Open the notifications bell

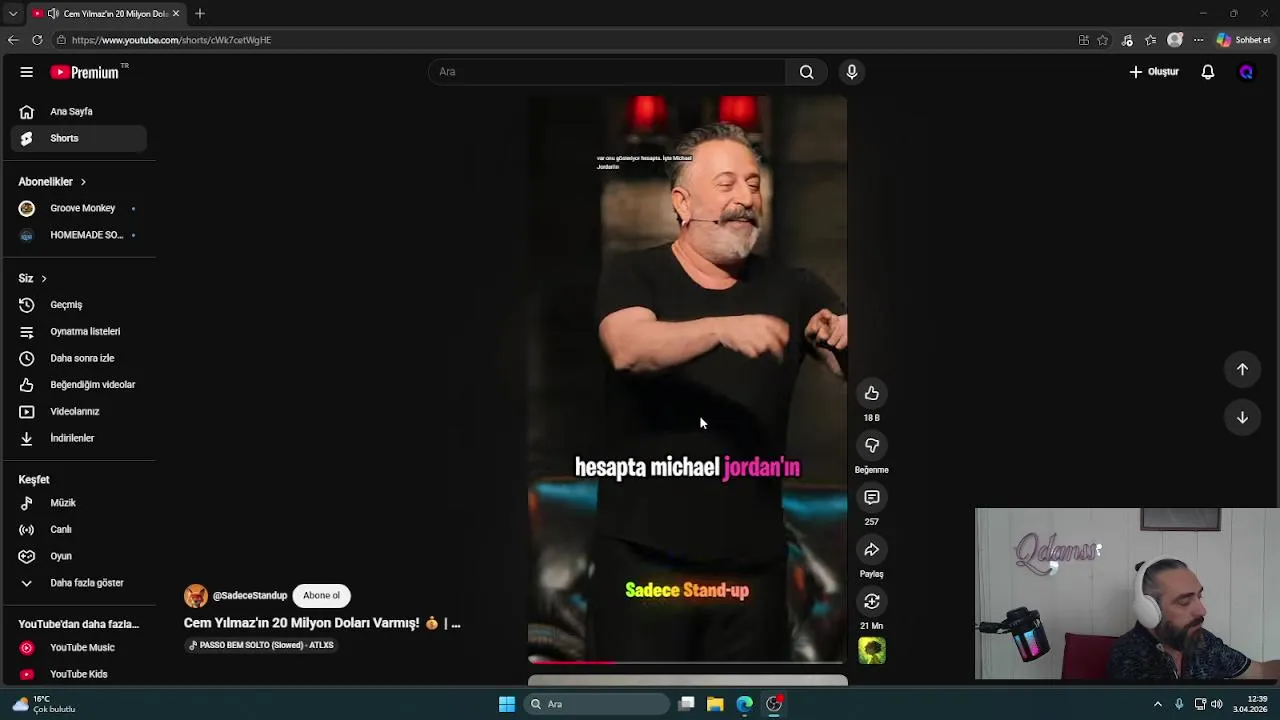(1208, 72)
